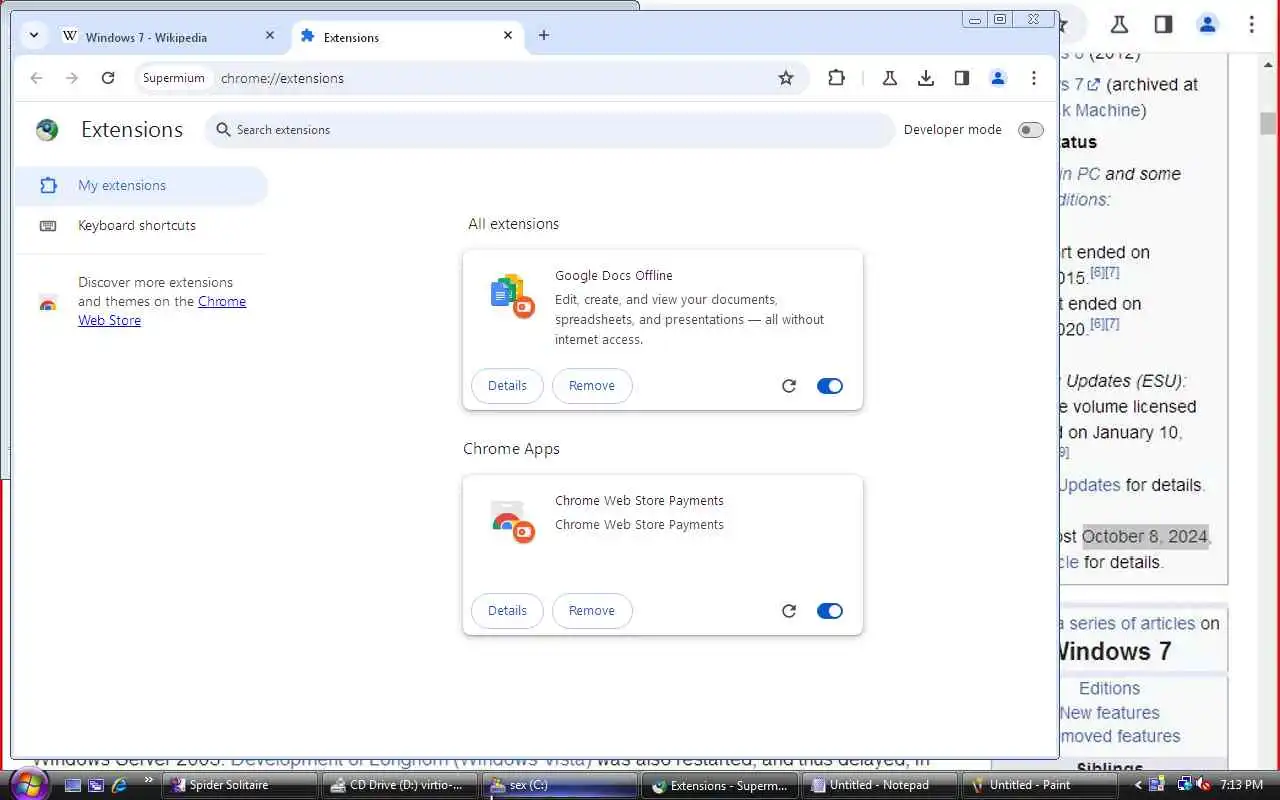Switch to sex (C:) taskbar button

point(558,786)
